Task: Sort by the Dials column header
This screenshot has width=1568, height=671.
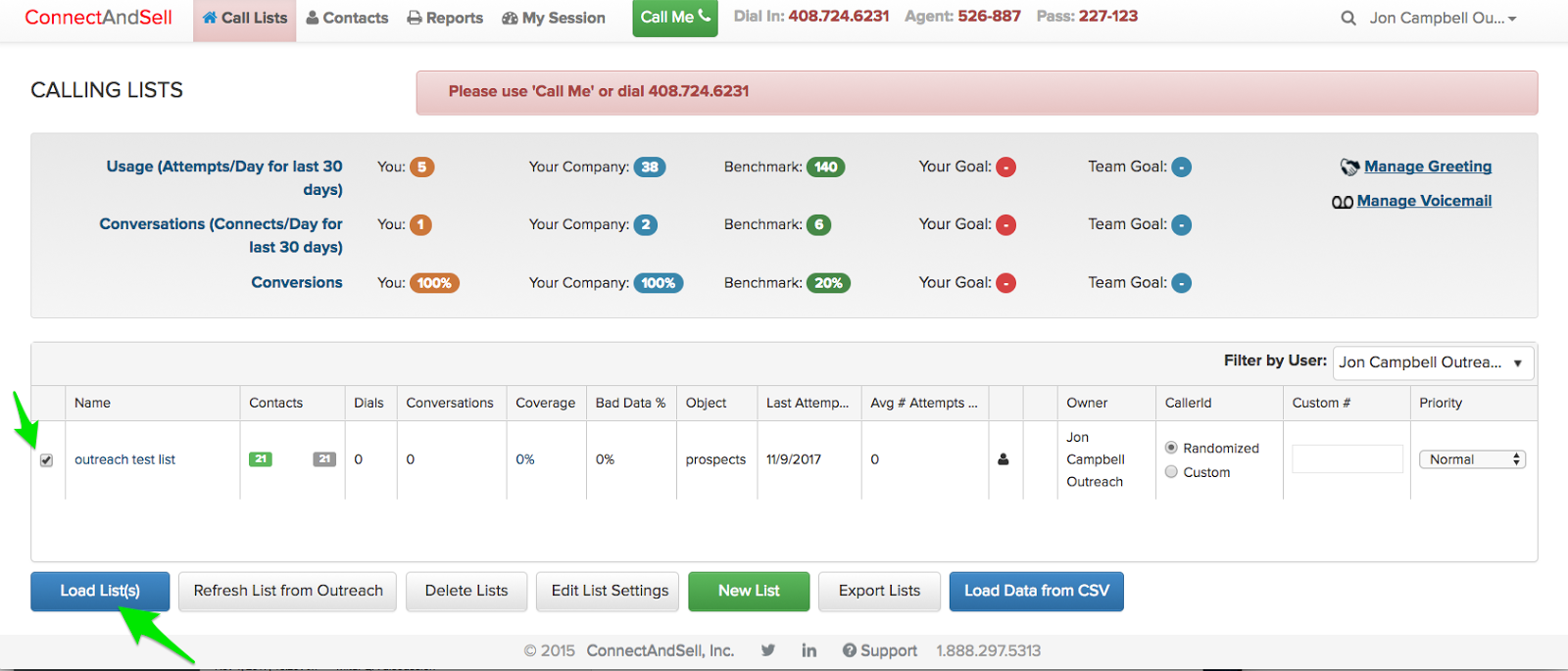Action: [x=368, y=403]
